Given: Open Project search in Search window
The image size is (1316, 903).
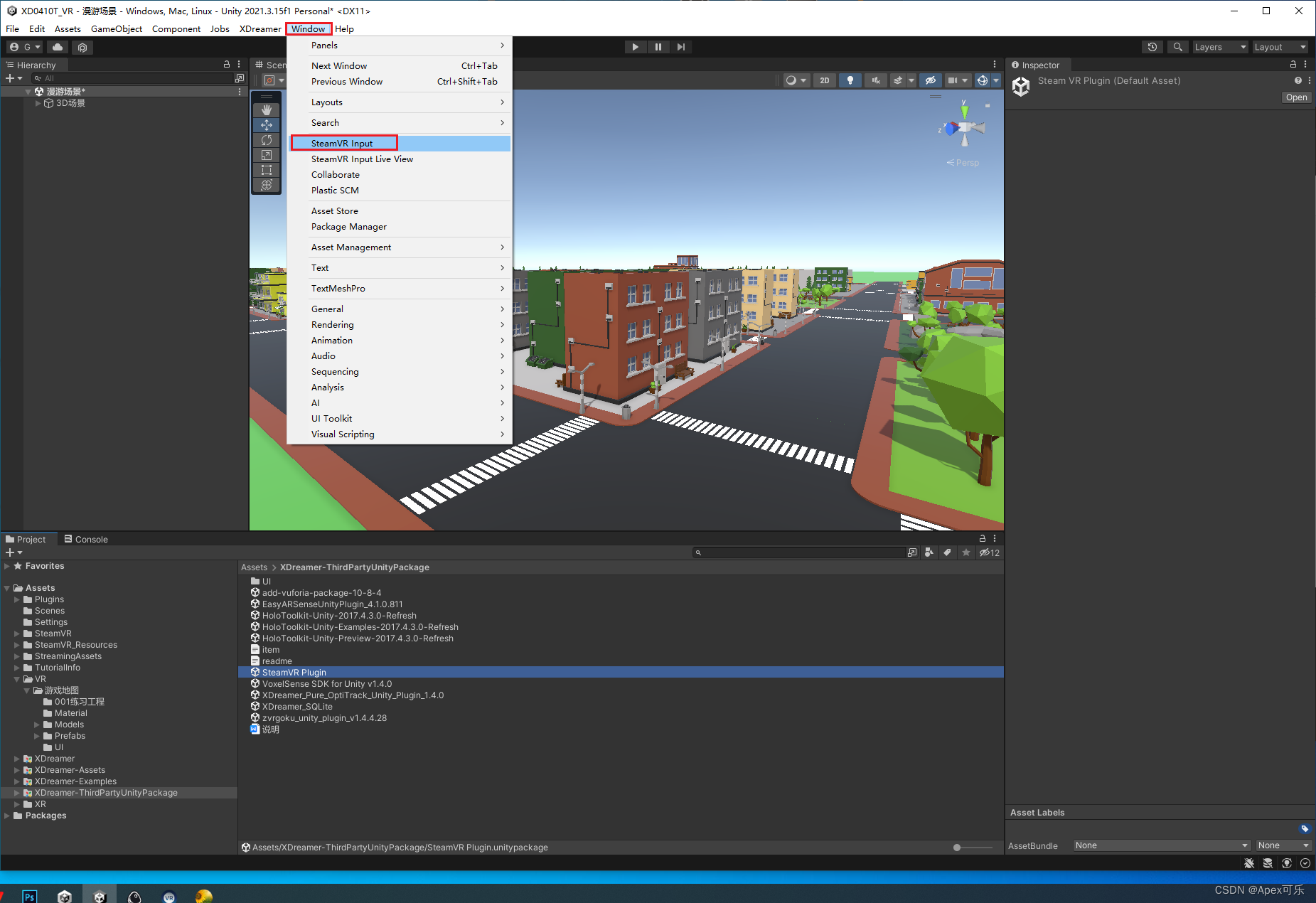Looking at the screenshot, I should [x=912, y=552].
